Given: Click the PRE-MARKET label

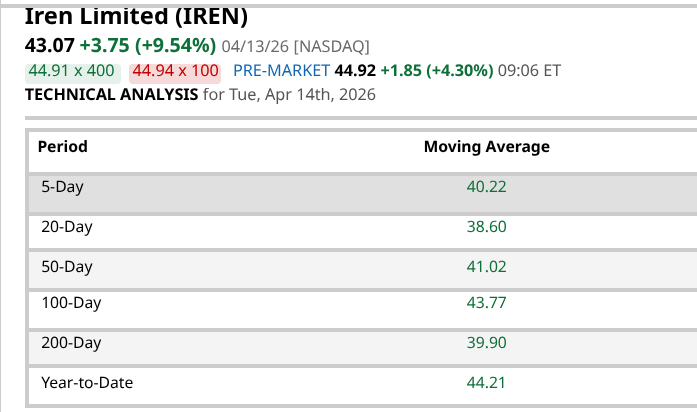Looking at the screenshot, I should point(281,71).
